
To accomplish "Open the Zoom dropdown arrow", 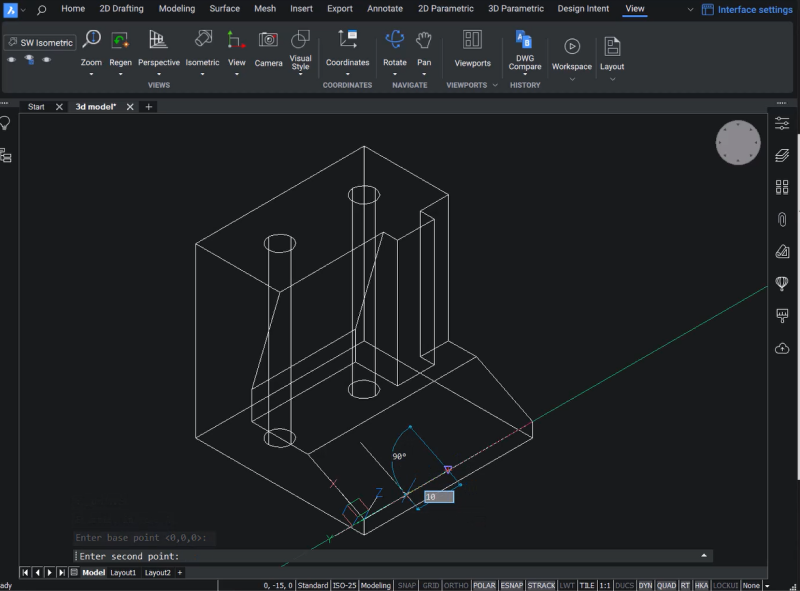I will [x=91, y=74].
